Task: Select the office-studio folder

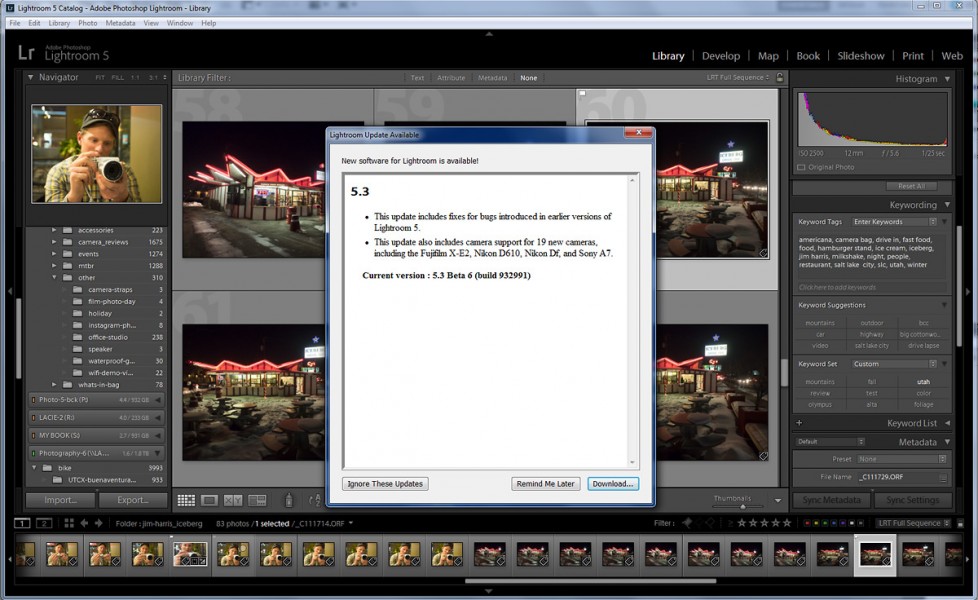Action: [107, 337]
